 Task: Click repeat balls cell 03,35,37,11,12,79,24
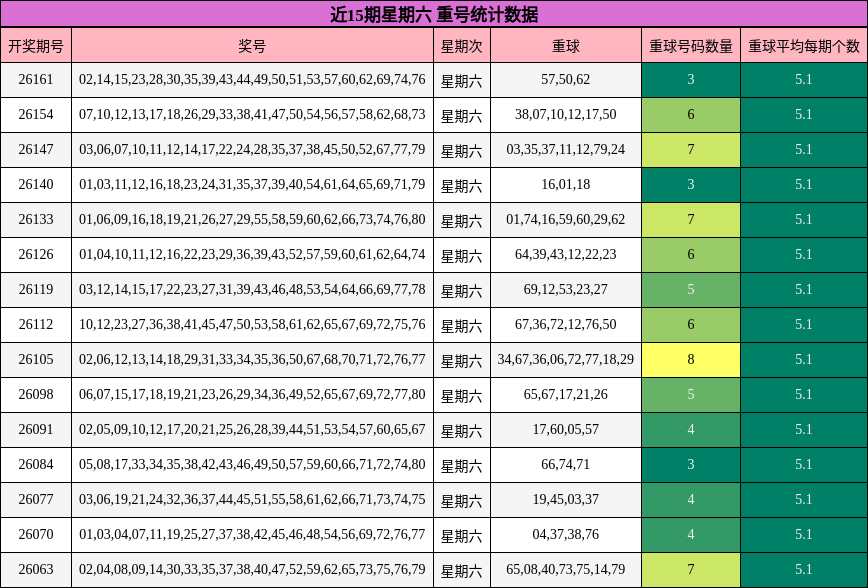click(566, 149)
